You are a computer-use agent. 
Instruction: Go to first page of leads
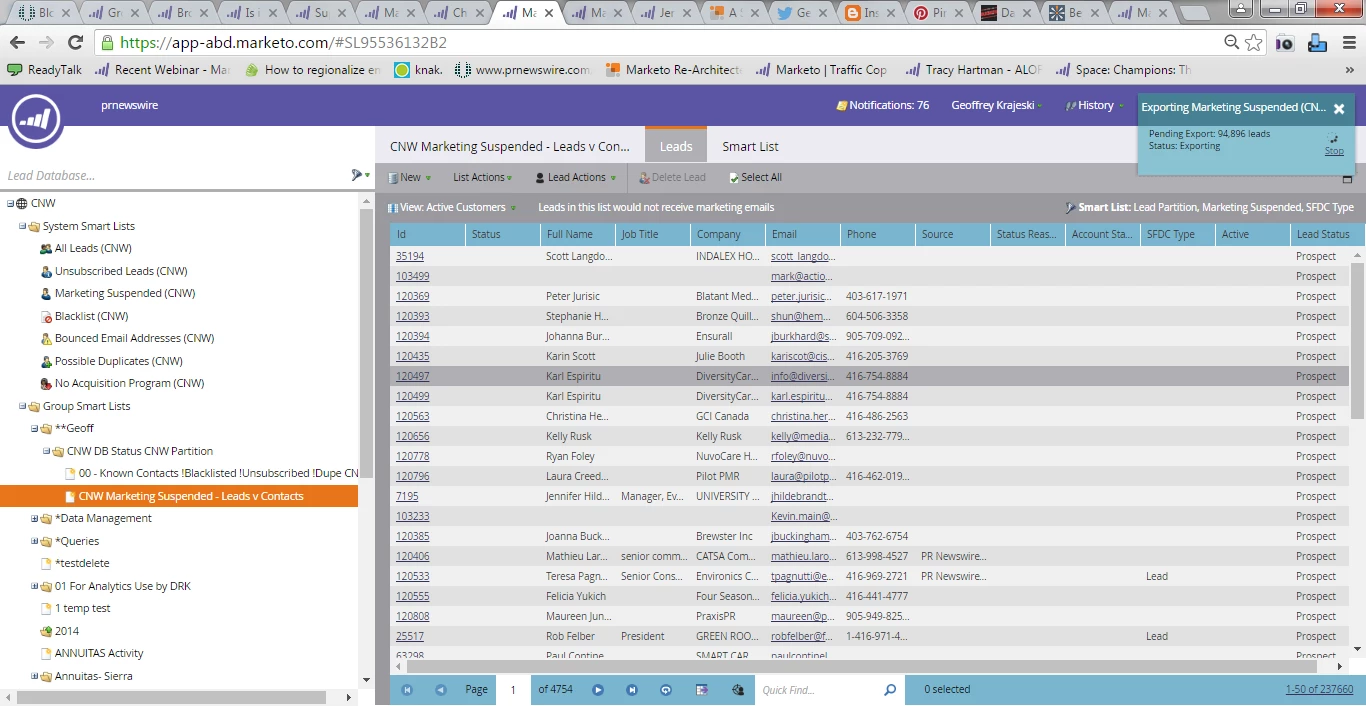click(407, 690)
